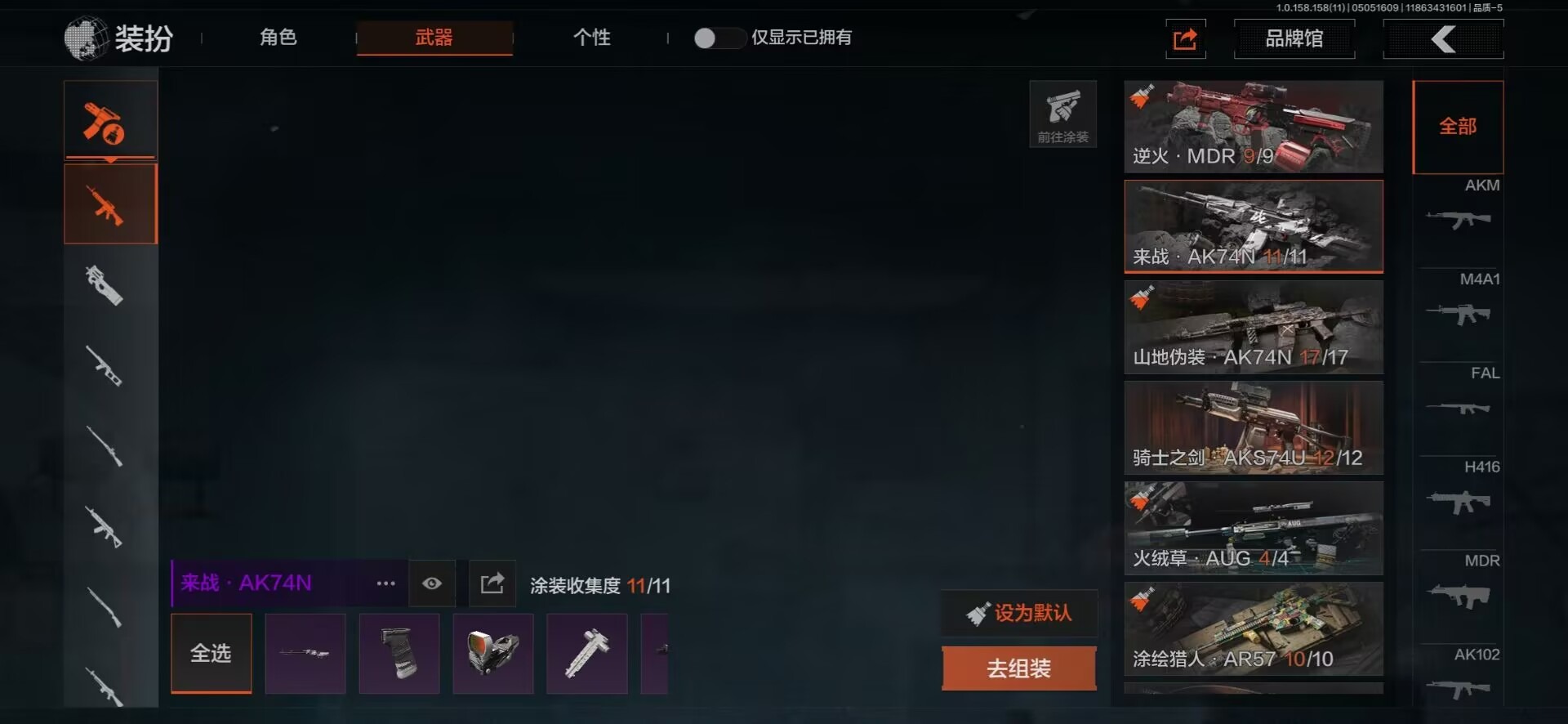
Task: Select the assault rifle category icon
Action: point(110,204)
